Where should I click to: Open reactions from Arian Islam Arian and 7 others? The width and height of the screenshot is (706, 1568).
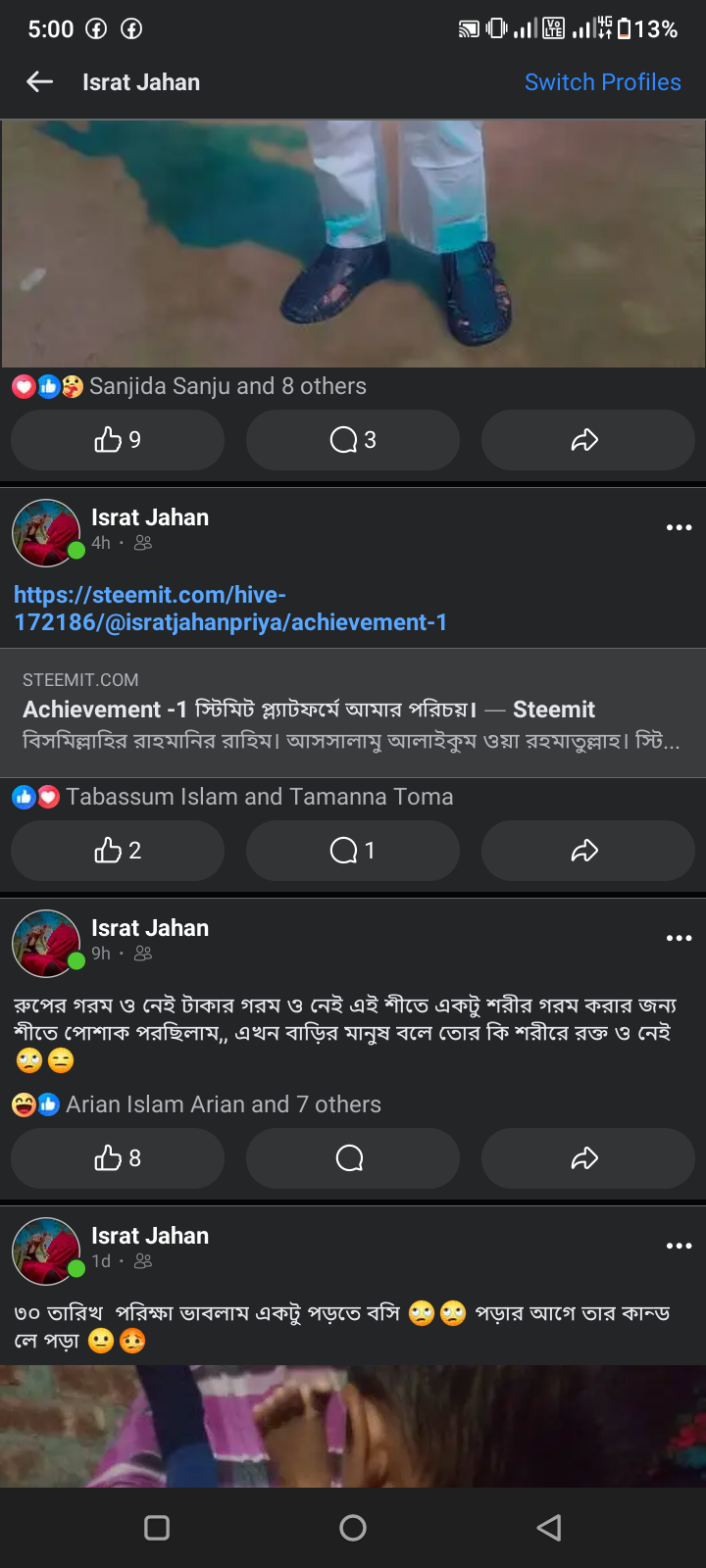223,1104
